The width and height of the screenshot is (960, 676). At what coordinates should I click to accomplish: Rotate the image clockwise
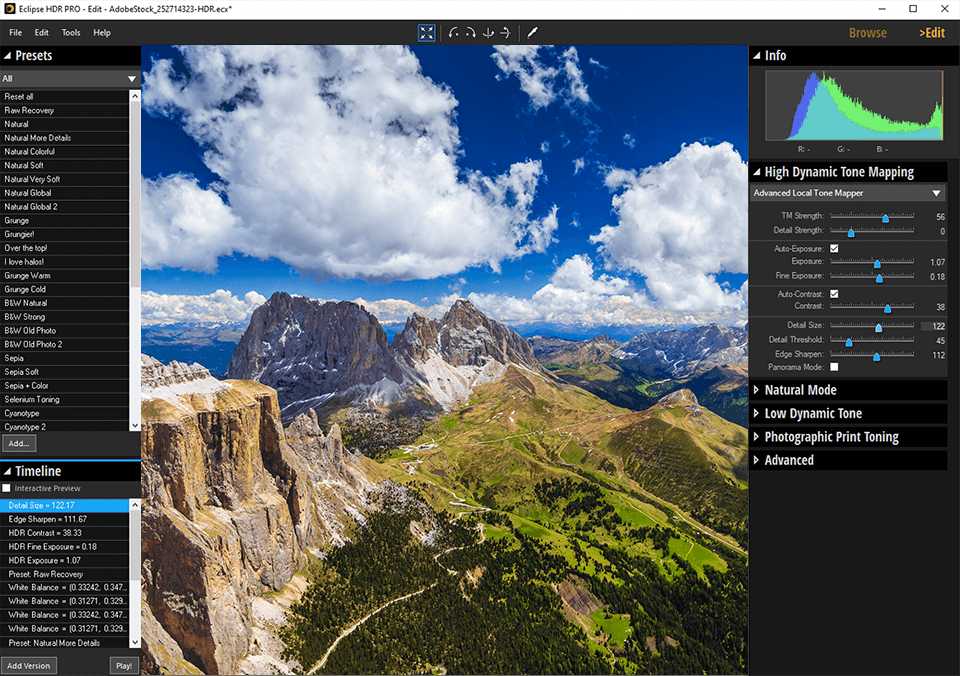click(470, 33)
